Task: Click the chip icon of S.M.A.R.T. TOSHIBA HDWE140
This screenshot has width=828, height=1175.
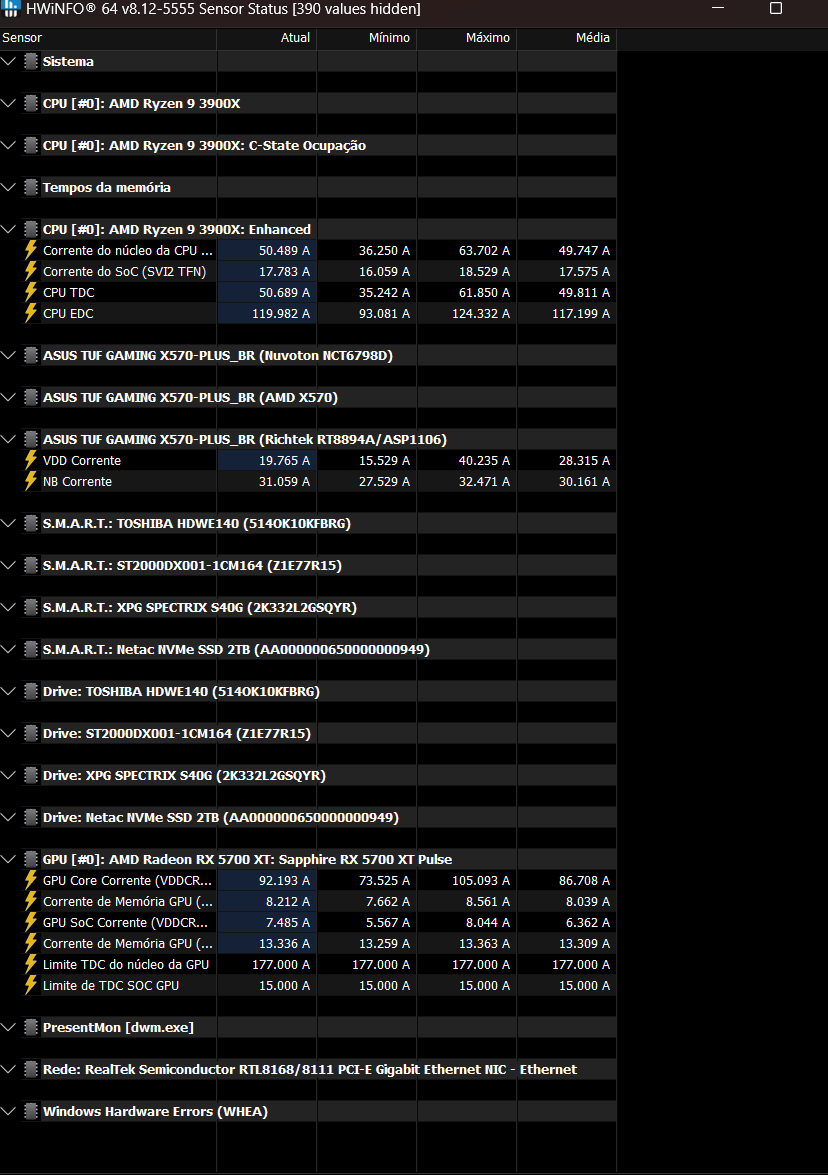Action: coord(31,523)
